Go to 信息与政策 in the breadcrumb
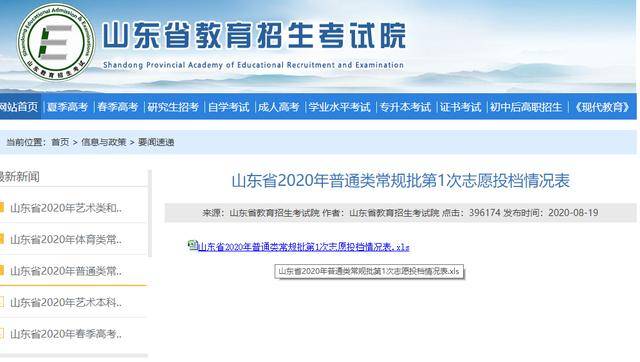Screen dimensions: 640x362 click(104, 142)
